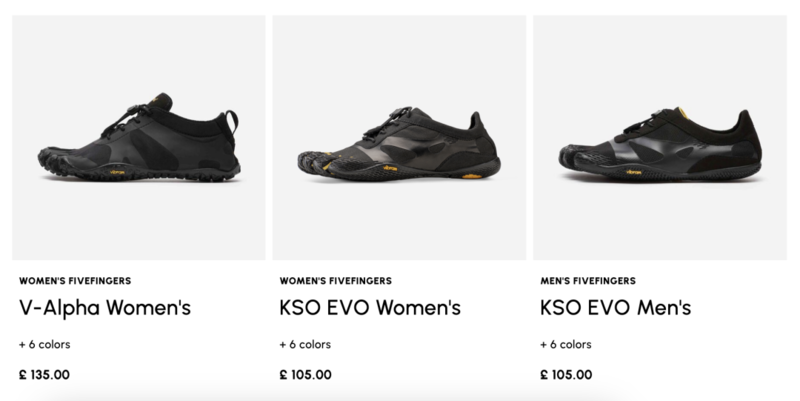800x401 pixels.
Task: Open the KSO EVO Women's shoe image
Action: pyautogui.click(x=399, y=138)
